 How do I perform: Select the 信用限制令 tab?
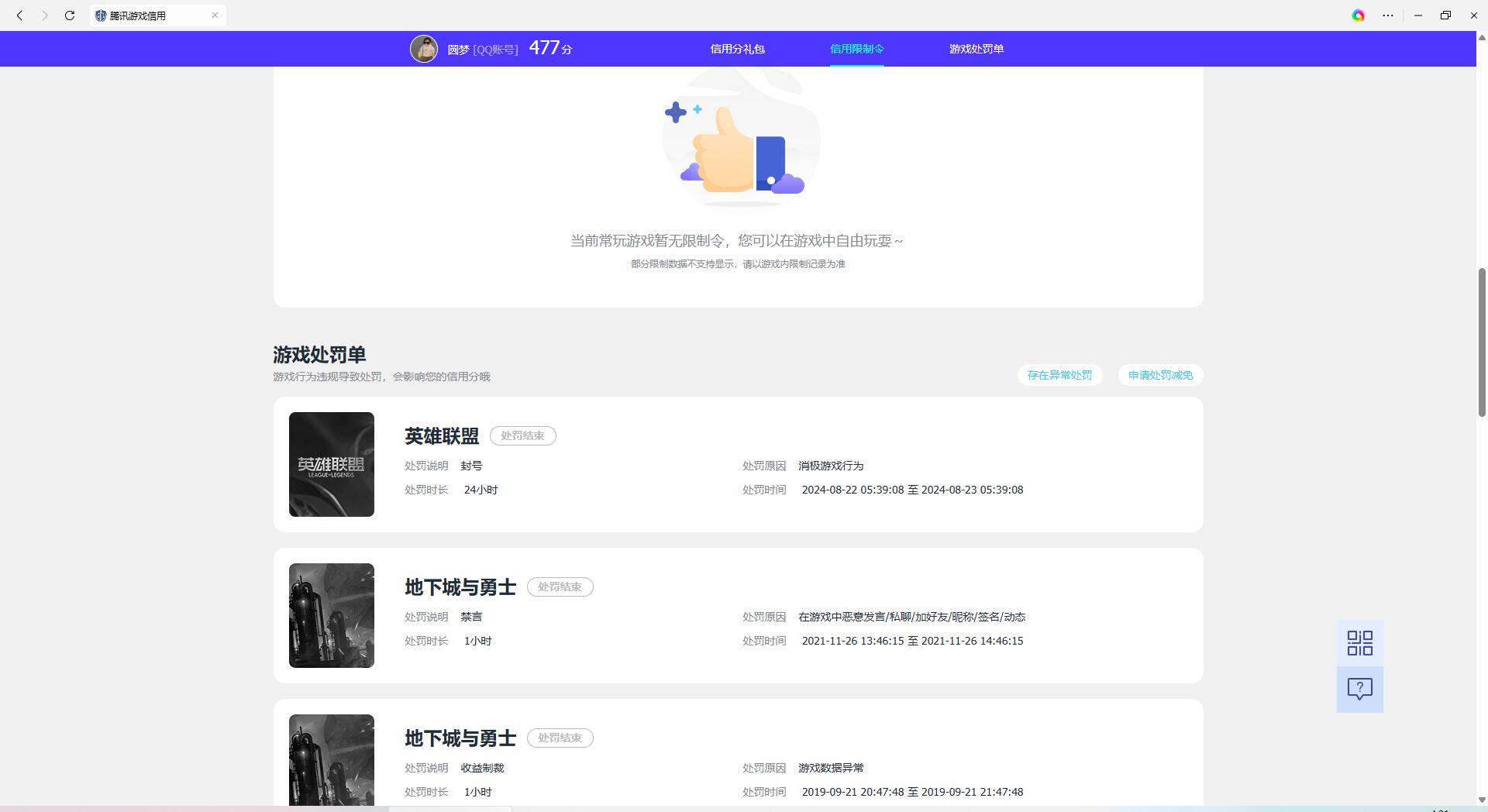pos(856,49)
